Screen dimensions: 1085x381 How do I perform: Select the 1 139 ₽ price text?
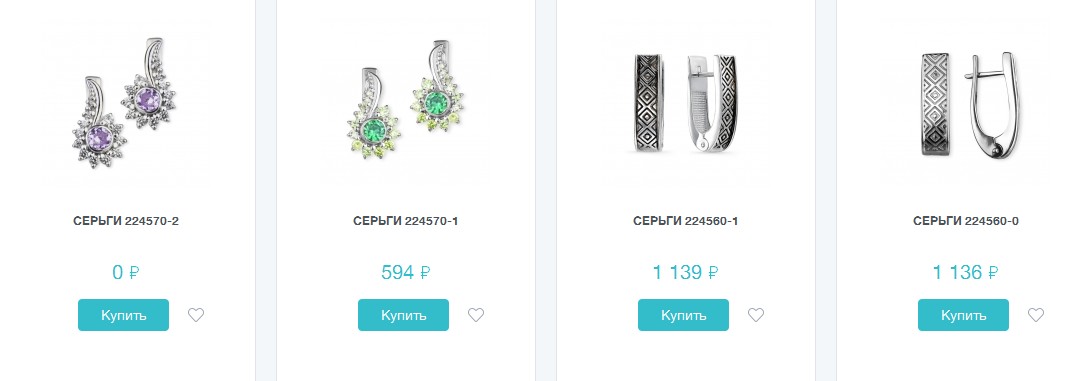[x=686, y=272]
